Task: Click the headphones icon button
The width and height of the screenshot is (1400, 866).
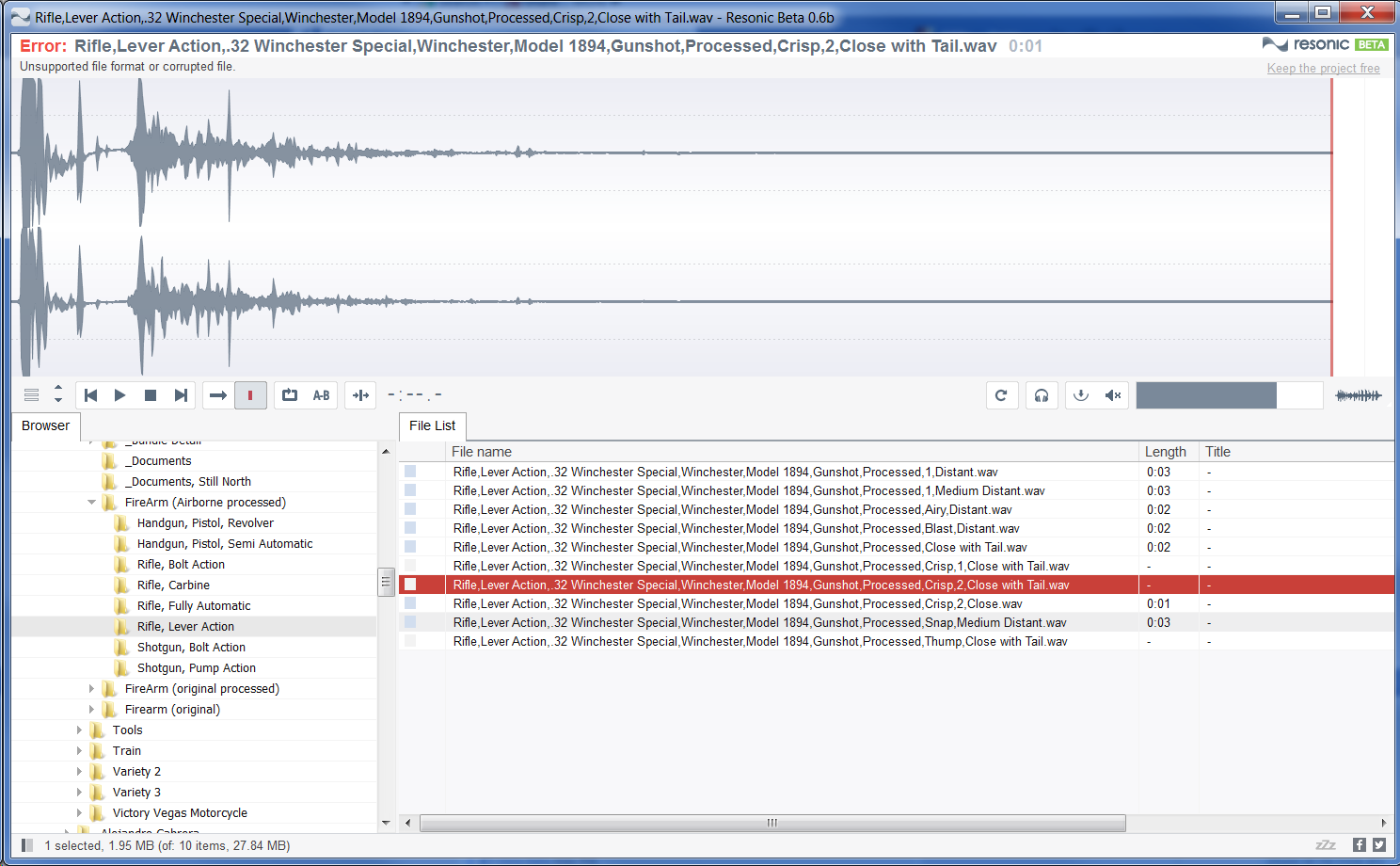Action: 1041,395
